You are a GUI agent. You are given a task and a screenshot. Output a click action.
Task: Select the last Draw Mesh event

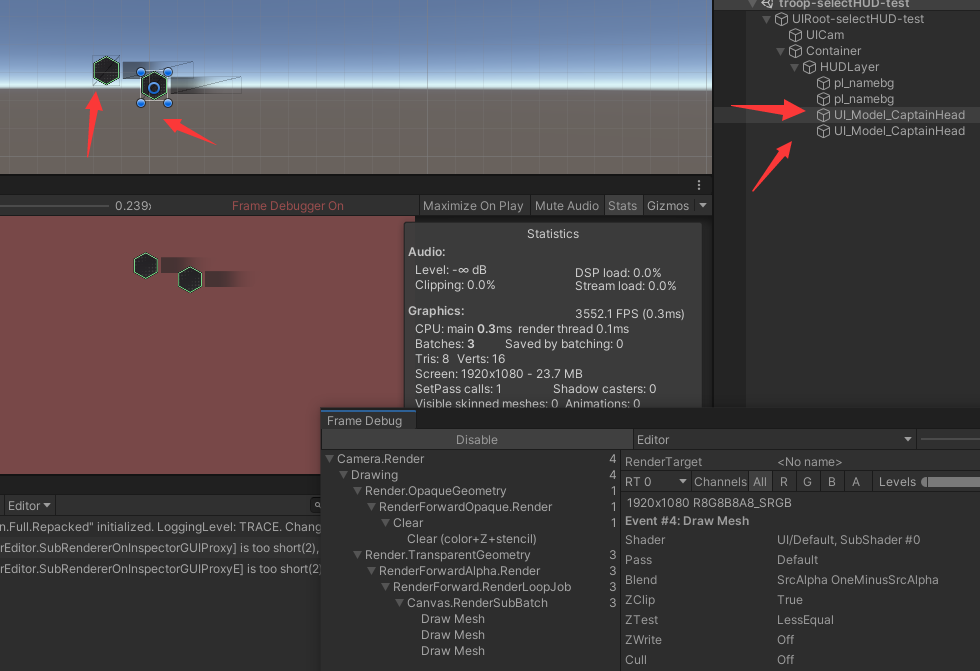[452, 651]
